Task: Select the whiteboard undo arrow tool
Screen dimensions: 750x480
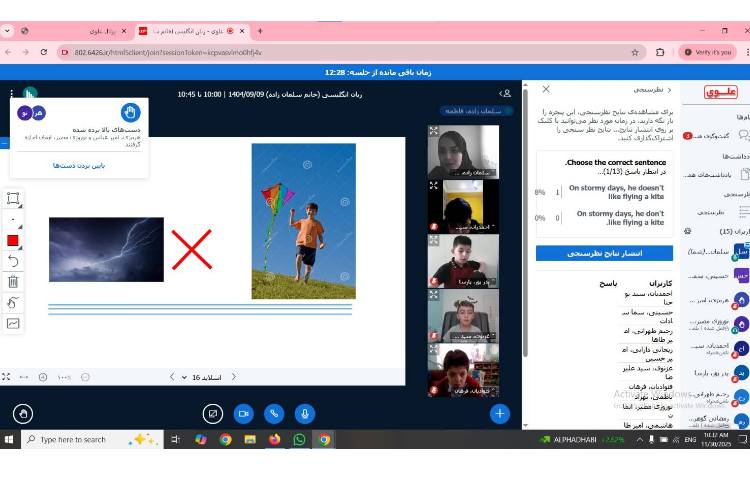Action: pos(13,261)
